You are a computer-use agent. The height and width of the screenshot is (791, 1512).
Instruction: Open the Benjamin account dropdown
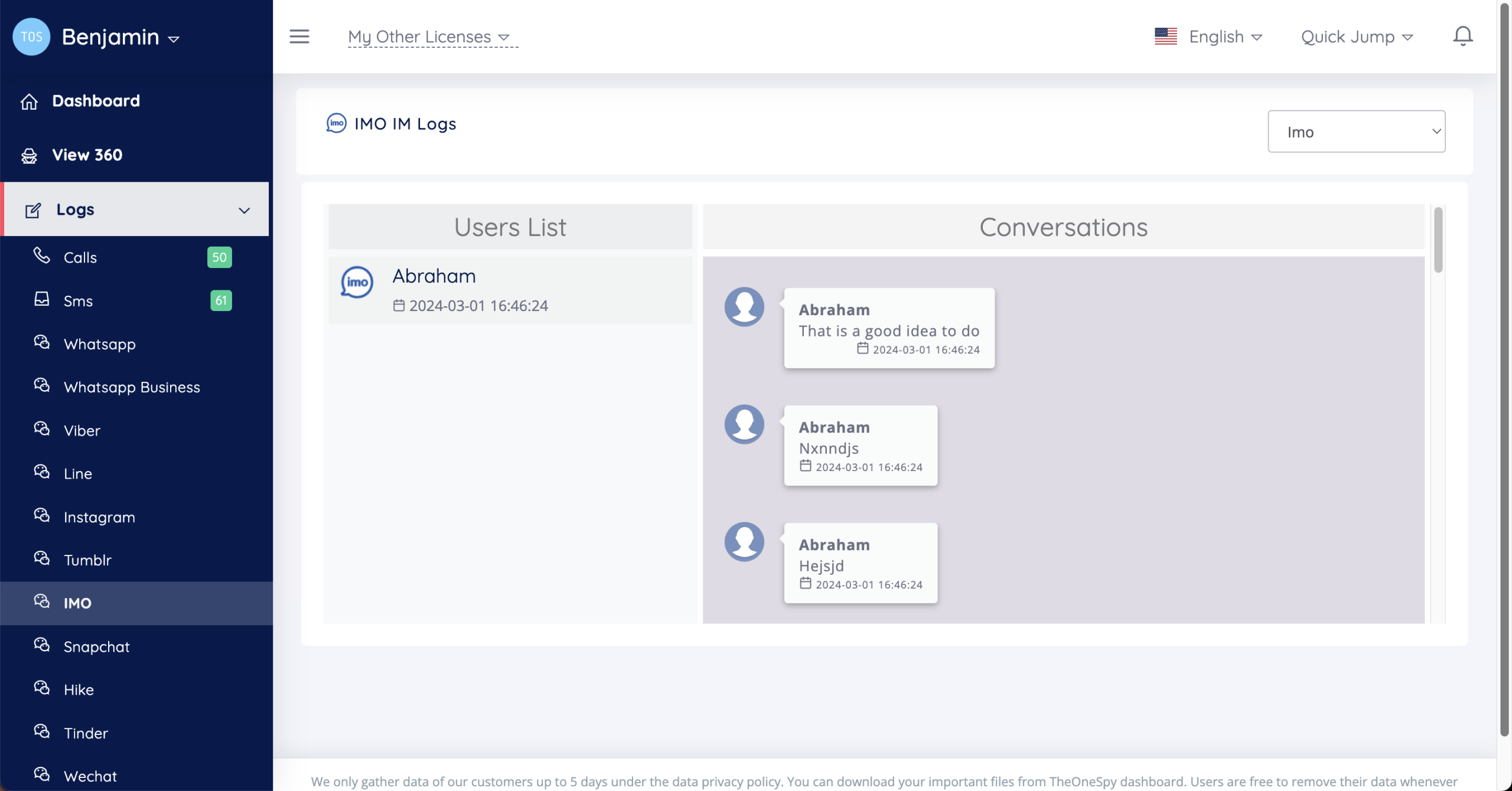point(120,37)
